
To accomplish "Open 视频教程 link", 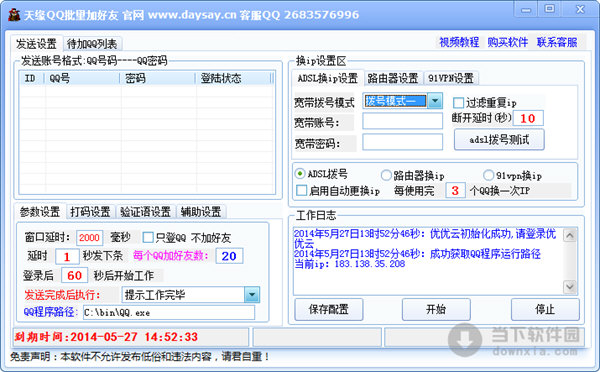I will coord(459,42).
